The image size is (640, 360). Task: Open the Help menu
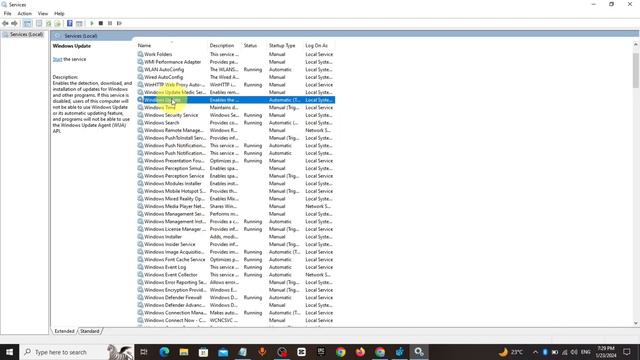(59, 13)
